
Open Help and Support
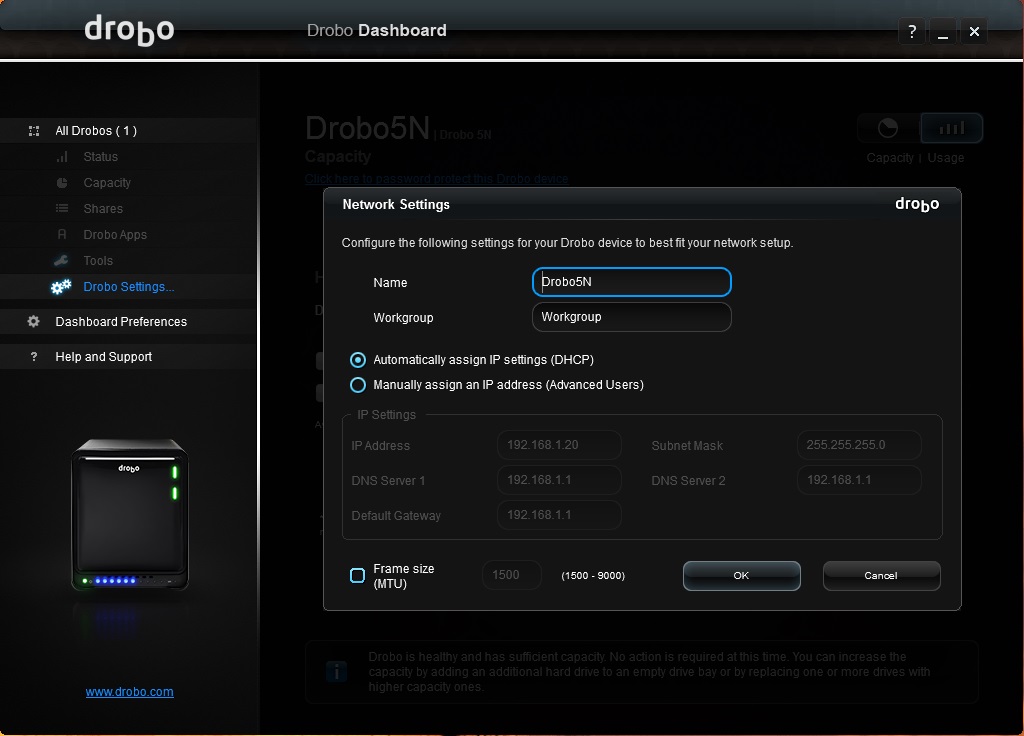(103, 357)
